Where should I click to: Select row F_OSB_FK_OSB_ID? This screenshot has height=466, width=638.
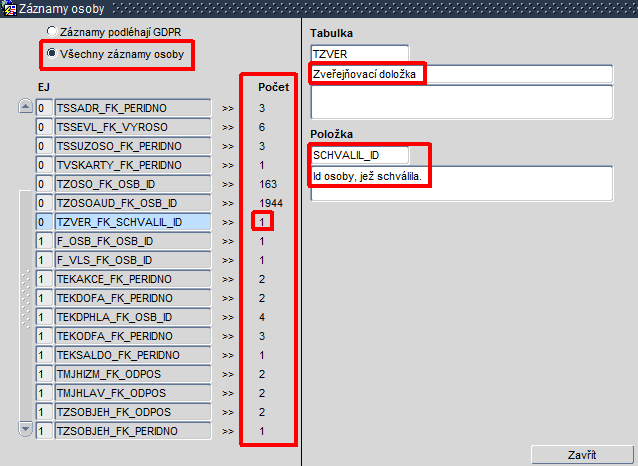click(133, 241)
